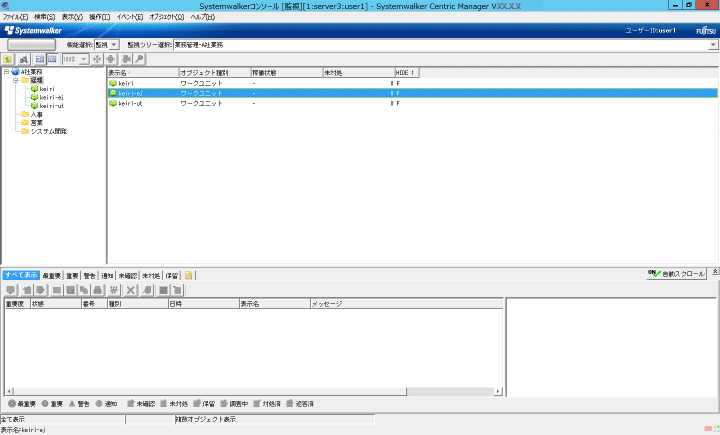Open the 操作(T) menu
The width and height of the screenshot is (720, 435).
(x=100, y=17)
